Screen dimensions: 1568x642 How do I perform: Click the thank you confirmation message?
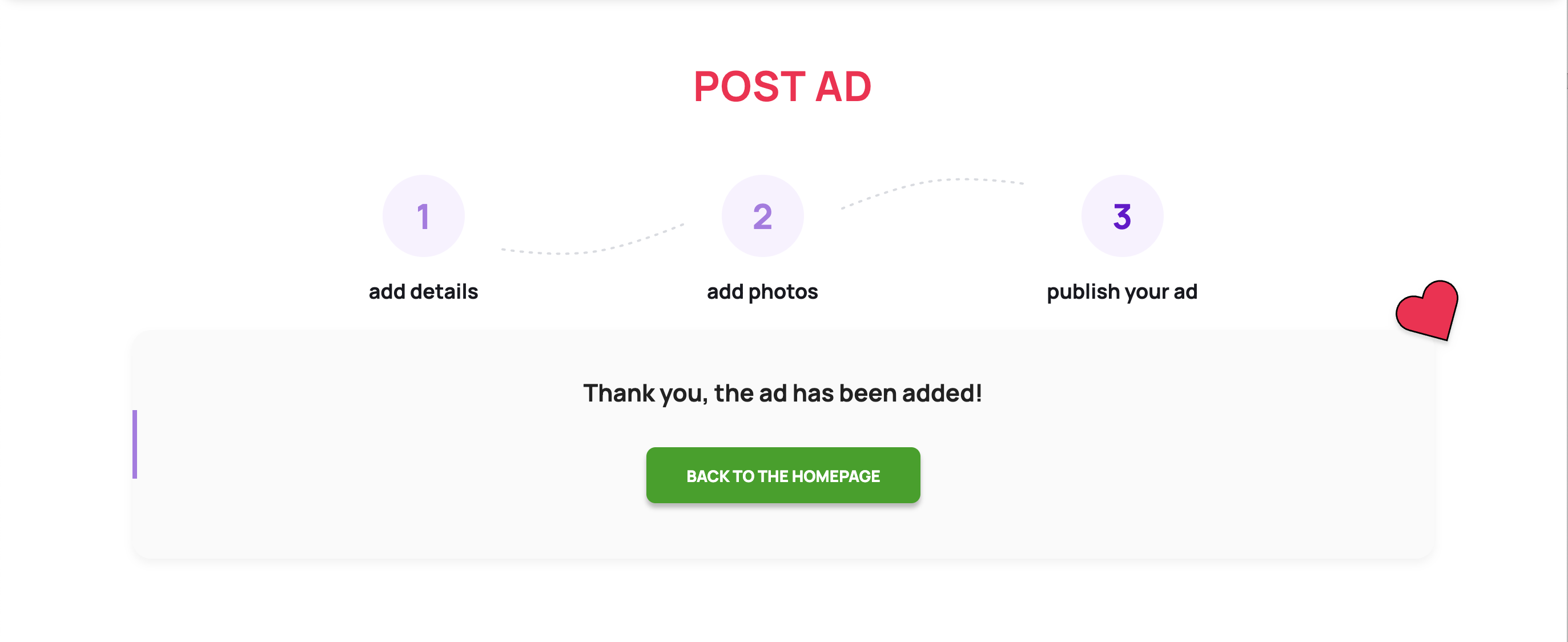pos(783,394)
